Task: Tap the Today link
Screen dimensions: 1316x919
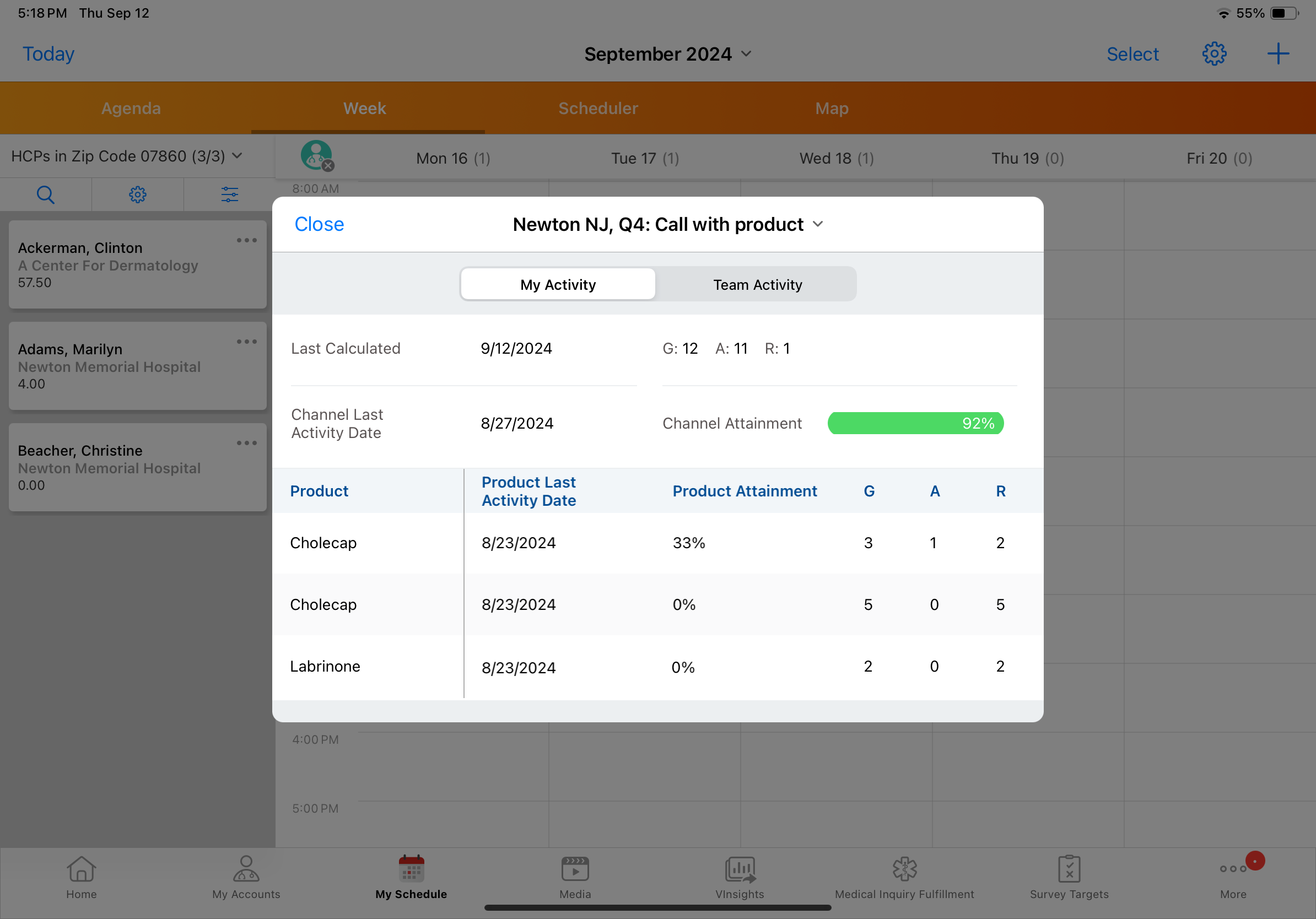Action: (48, 54)
